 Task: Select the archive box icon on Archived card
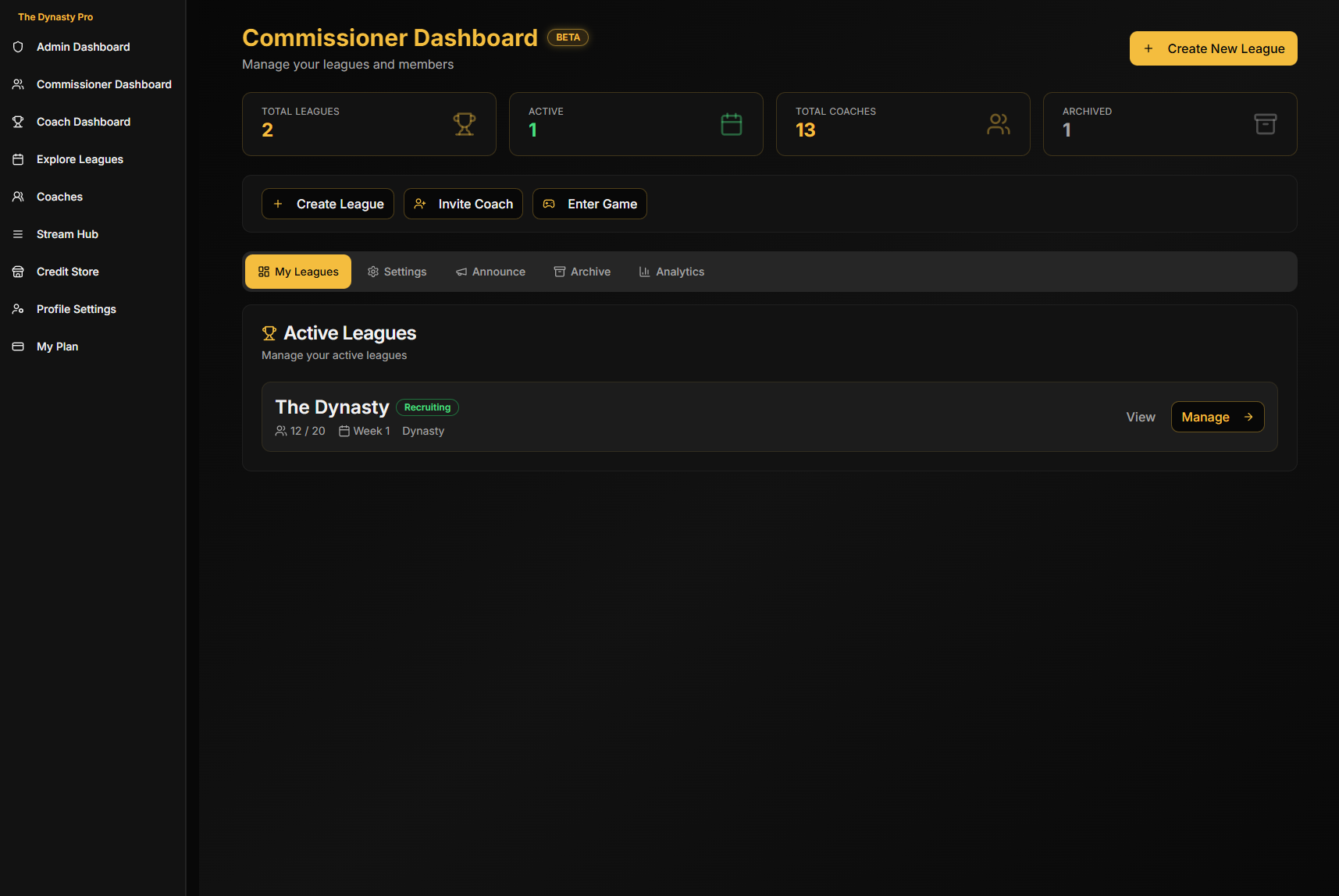click(1266, 123)
